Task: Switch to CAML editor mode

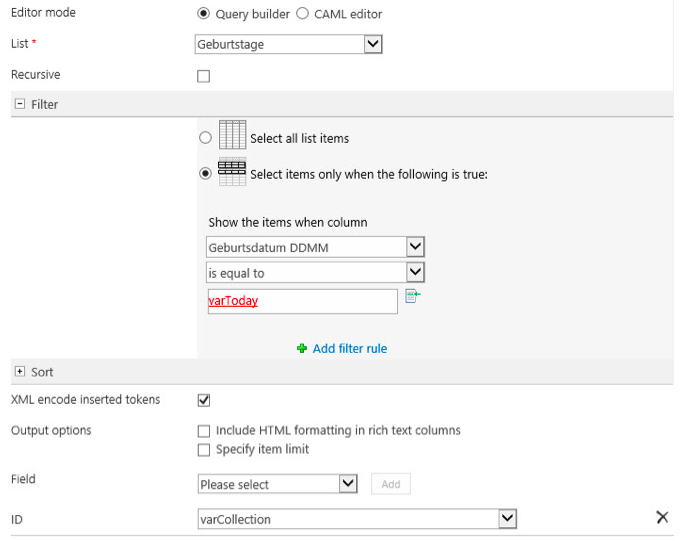Action: (302, 14)
